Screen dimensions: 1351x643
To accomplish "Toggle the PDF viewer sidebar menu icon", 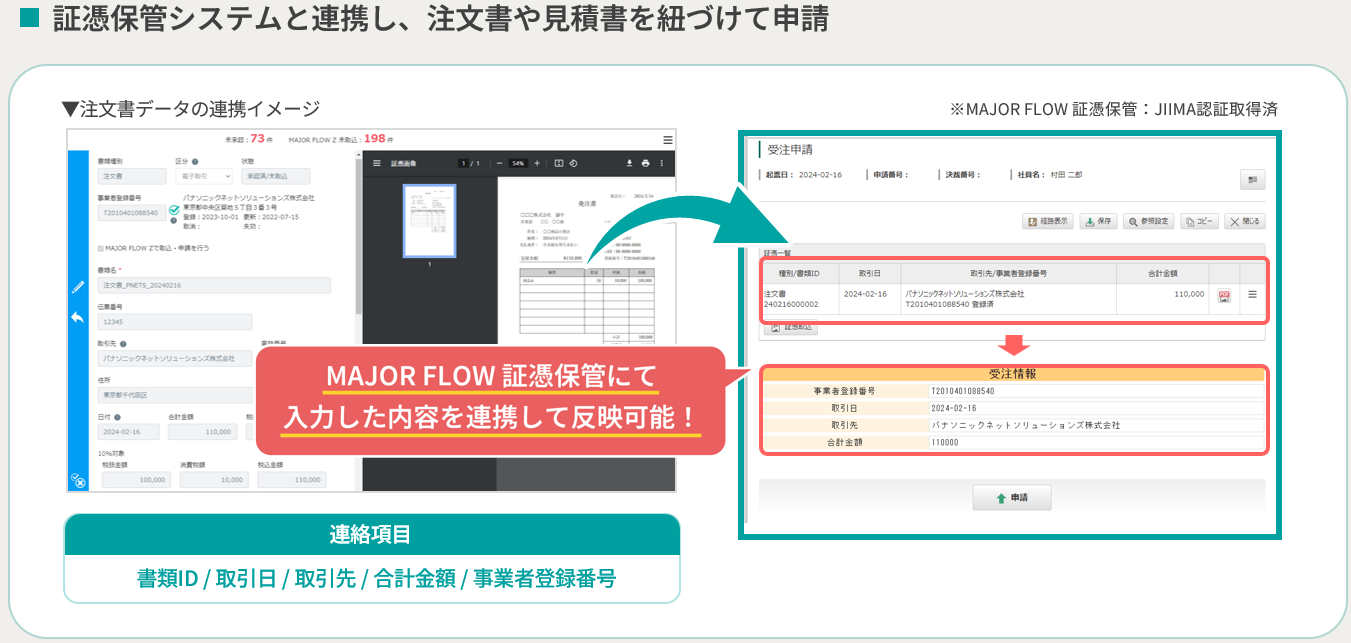I will click(x=377, y=163).
